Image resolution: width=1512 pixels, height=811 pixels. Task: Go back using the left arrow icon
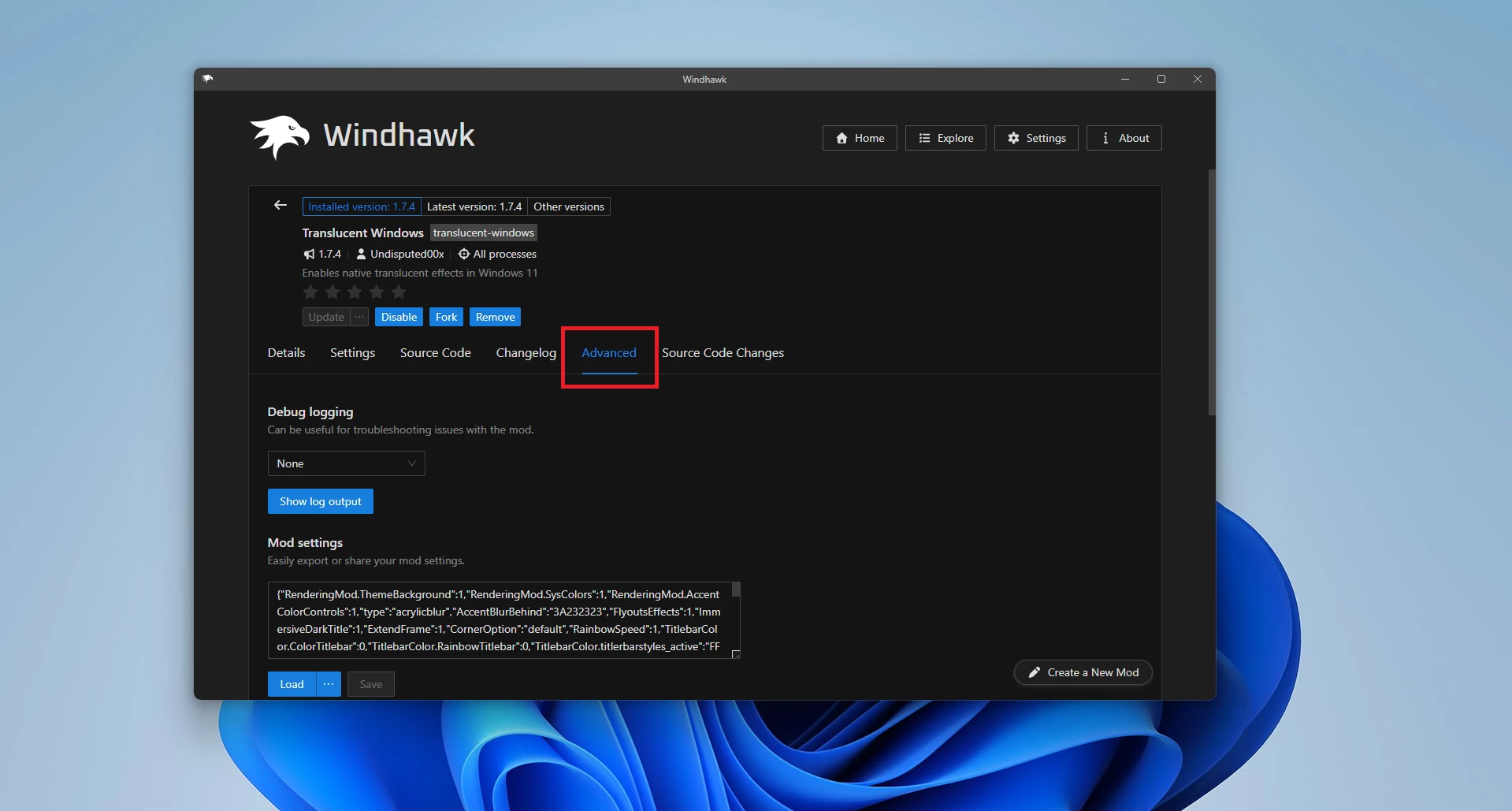[280, 205]
